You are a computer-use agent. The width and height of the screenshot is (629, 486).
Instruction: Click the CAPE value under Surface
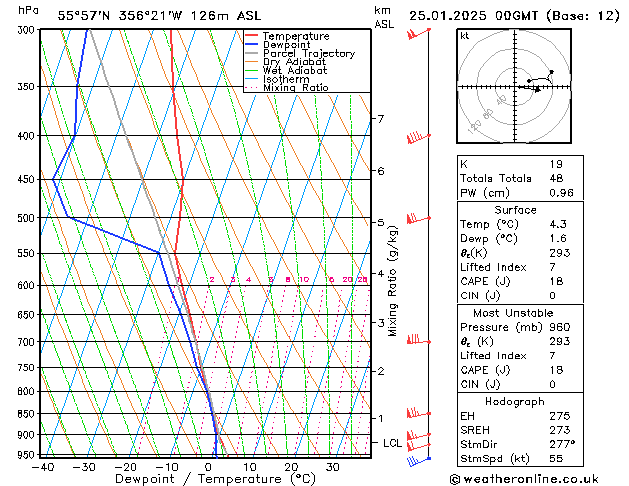tap(556, 281)
